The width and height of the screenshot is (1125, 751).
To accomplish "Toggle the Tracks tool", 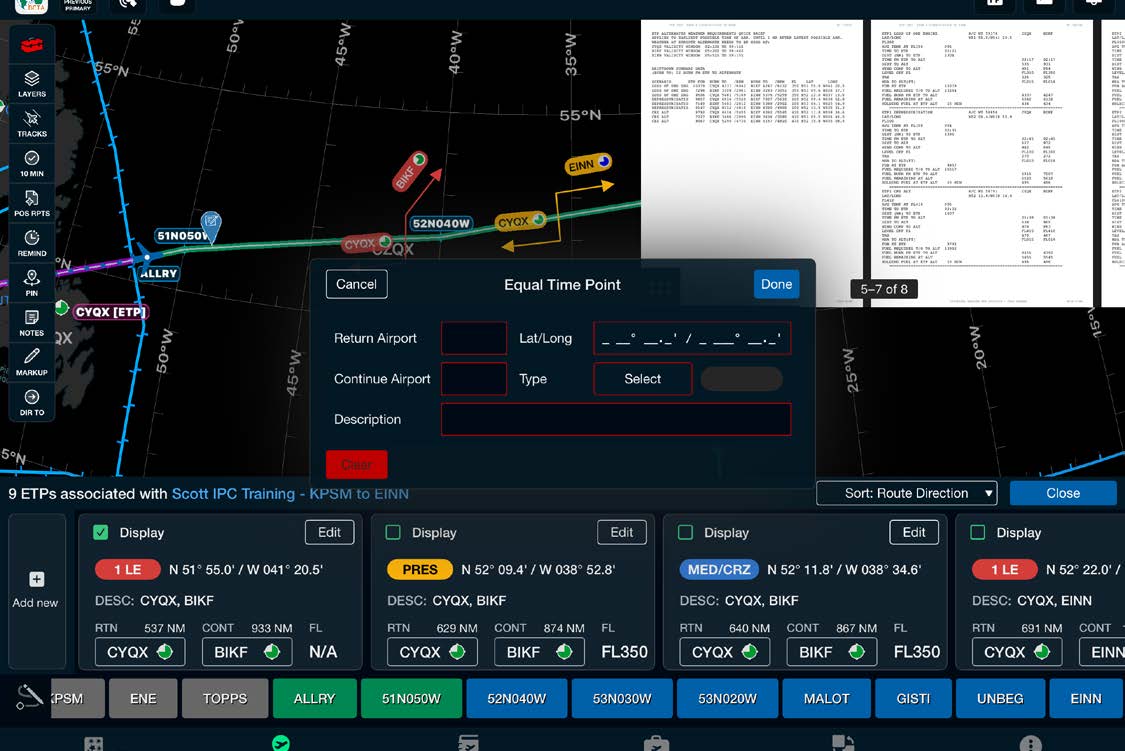I will [x=32, y=123].
